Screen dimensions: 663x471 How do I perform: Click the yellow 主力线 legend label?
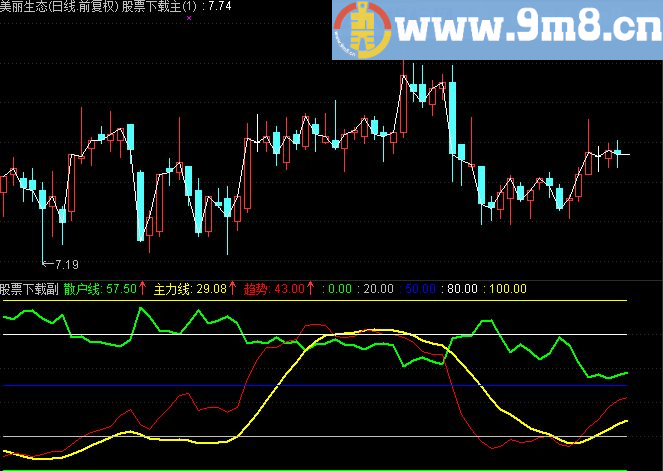pos(172,289)
